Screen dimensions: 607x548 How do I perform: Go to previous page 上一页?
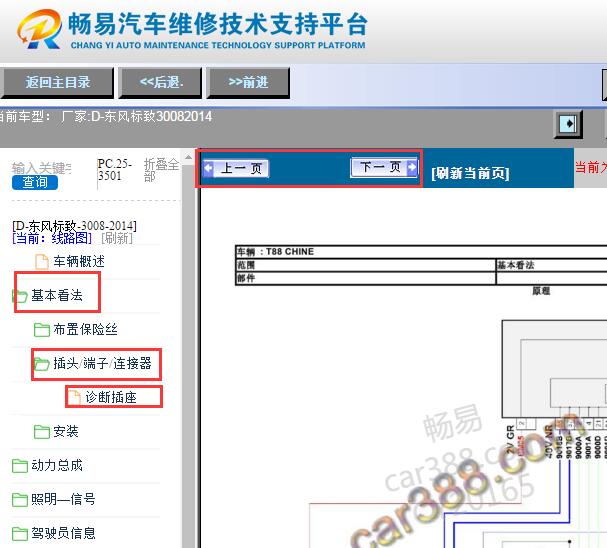point(236,168)
